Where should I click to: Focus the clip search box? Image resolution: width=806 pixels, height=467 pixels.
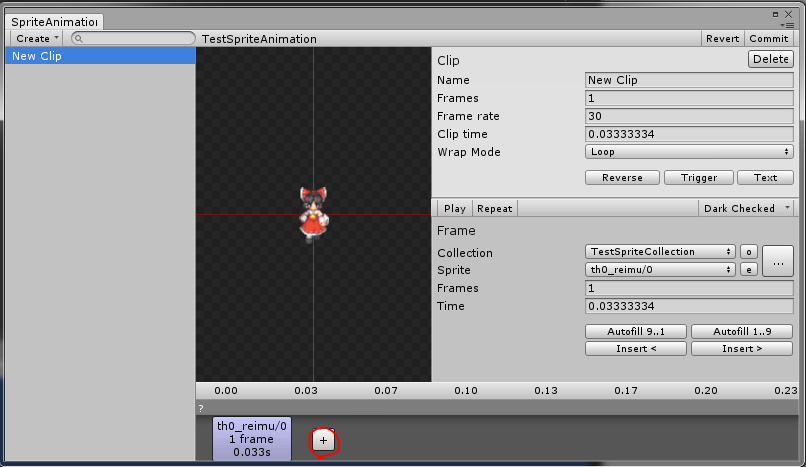click(133, 39)
